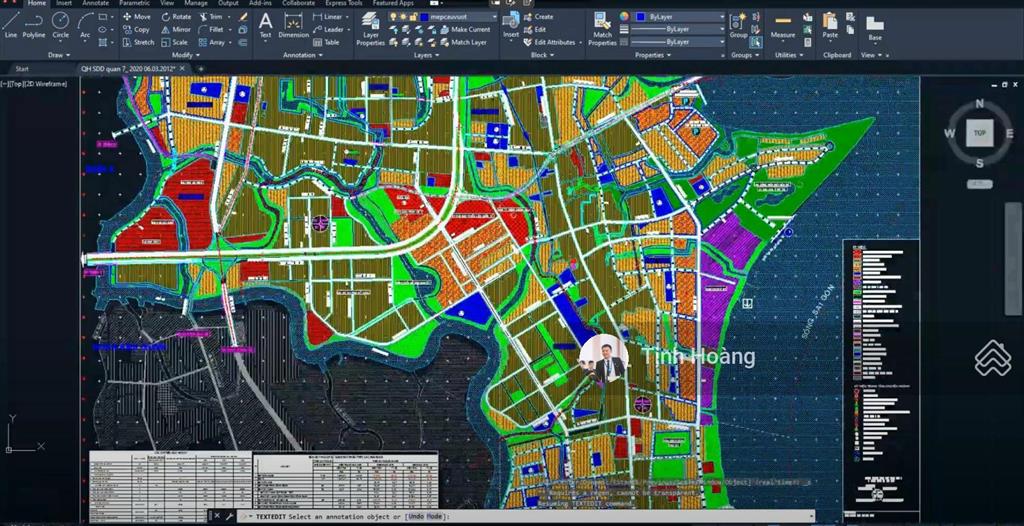Screen dimensions: 1024x526
Task: Open the linetype ByLayer dropdown
Action: 722,42
